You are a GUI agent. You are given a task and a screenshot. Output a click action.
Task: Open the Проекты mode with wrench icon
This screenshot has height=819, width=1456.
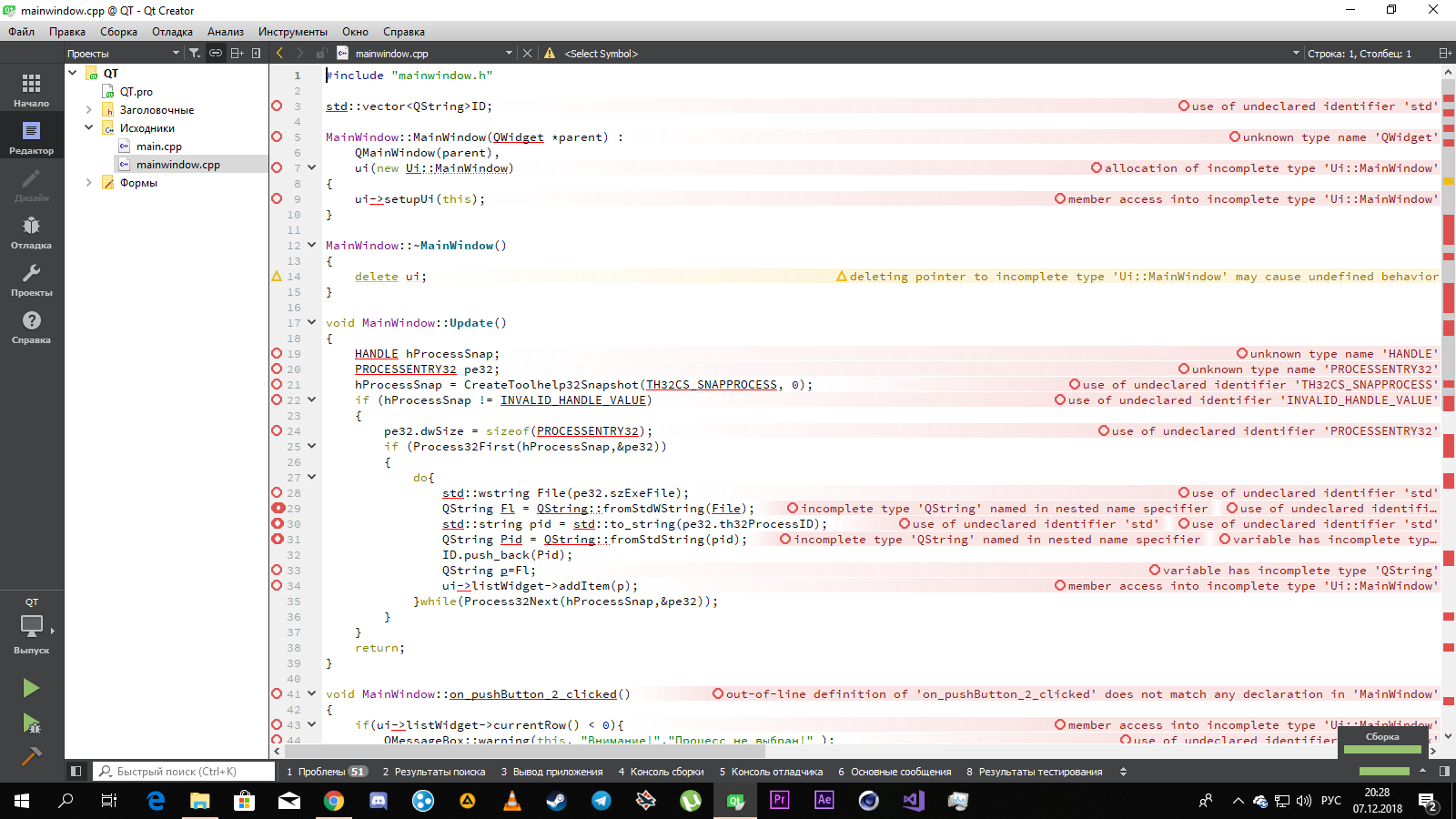[x=31, y=279]
